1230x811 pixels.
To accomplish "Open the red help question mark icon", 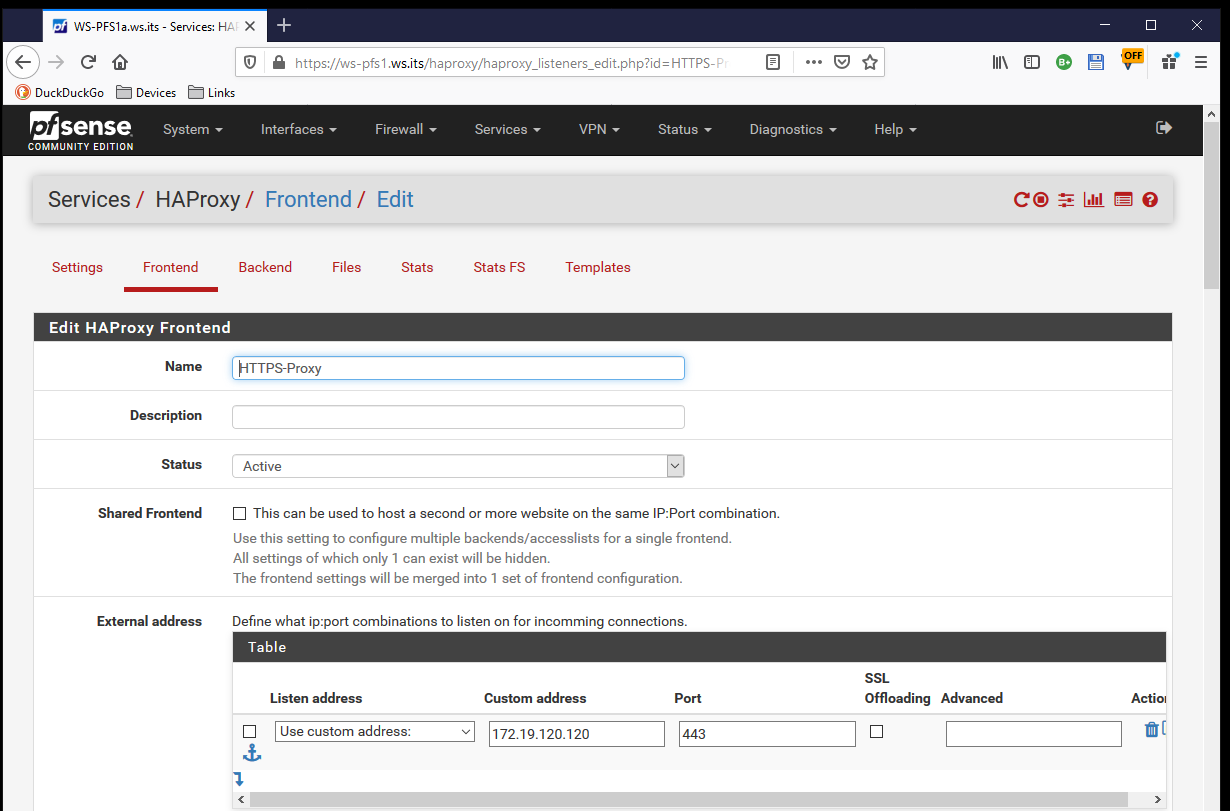I will pyautogui.click(x=1150, y=200).
